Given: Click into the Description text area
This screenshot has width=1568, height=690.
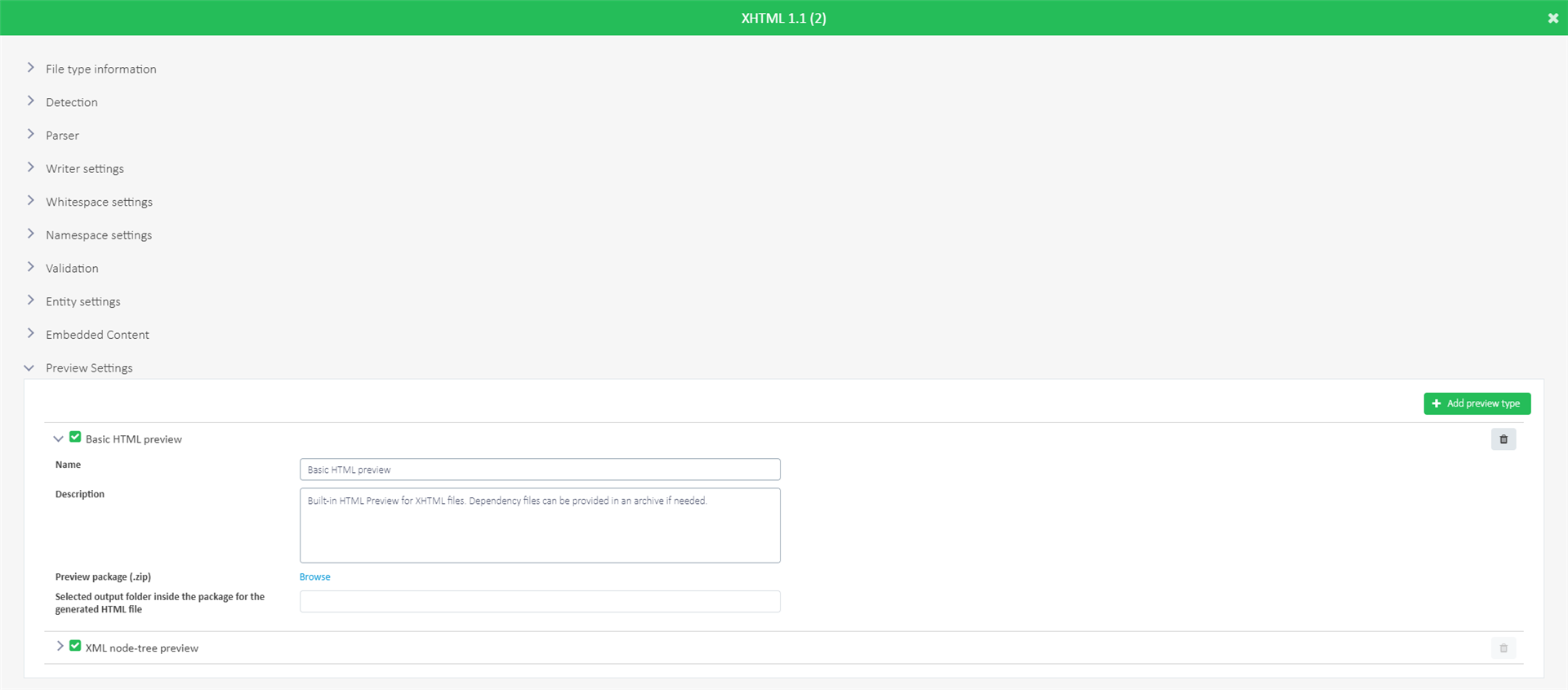Looking at the screenshot, I should coord(540,525).
